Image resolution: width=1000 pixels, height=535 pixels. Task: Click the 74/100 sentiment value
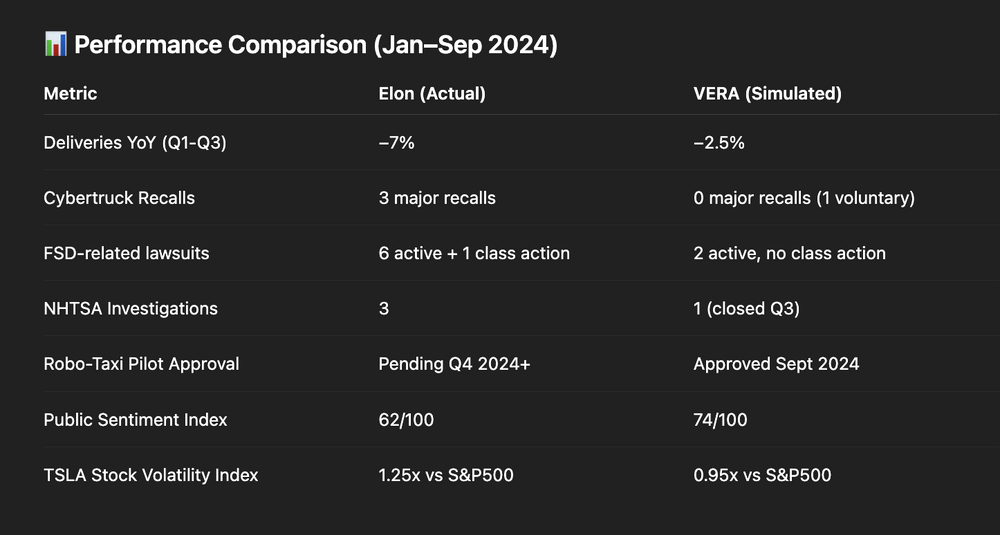point(720,419)
